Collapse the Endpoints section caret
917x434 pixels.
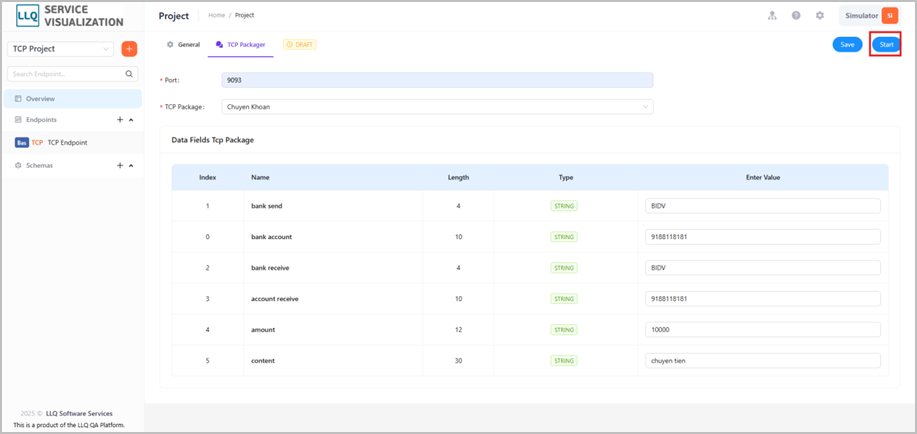click(131, 119)
